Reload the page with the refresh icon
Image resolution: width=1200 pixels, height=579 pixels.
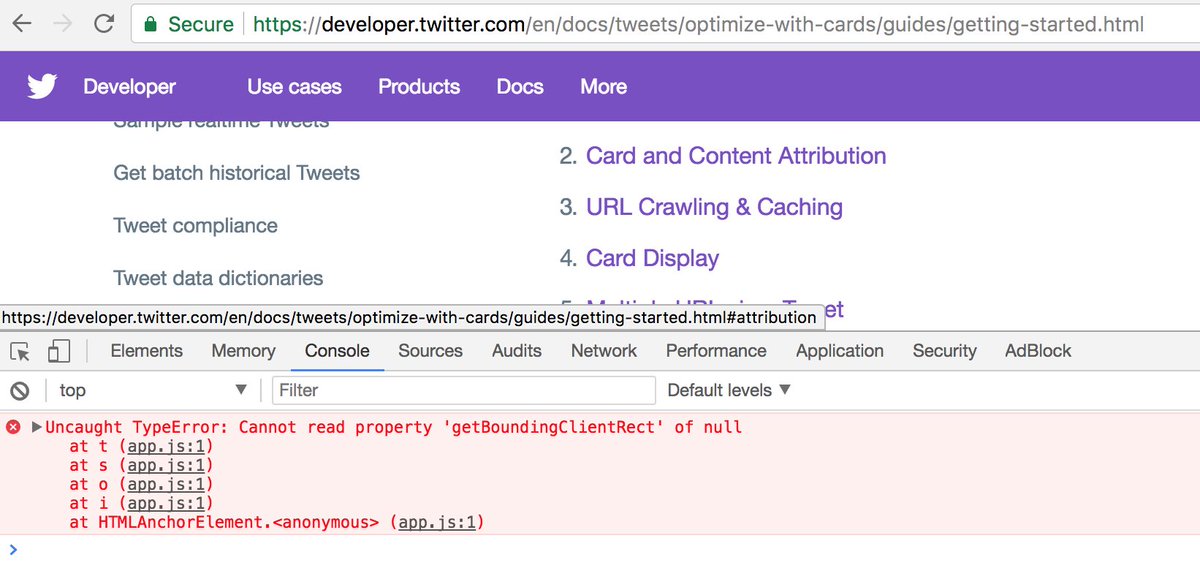click(103, 23)
